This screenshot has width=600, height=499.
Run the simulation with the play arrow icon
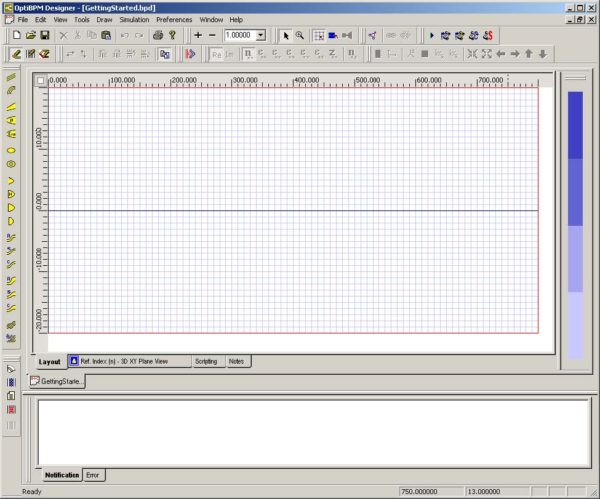pos(432,36)
